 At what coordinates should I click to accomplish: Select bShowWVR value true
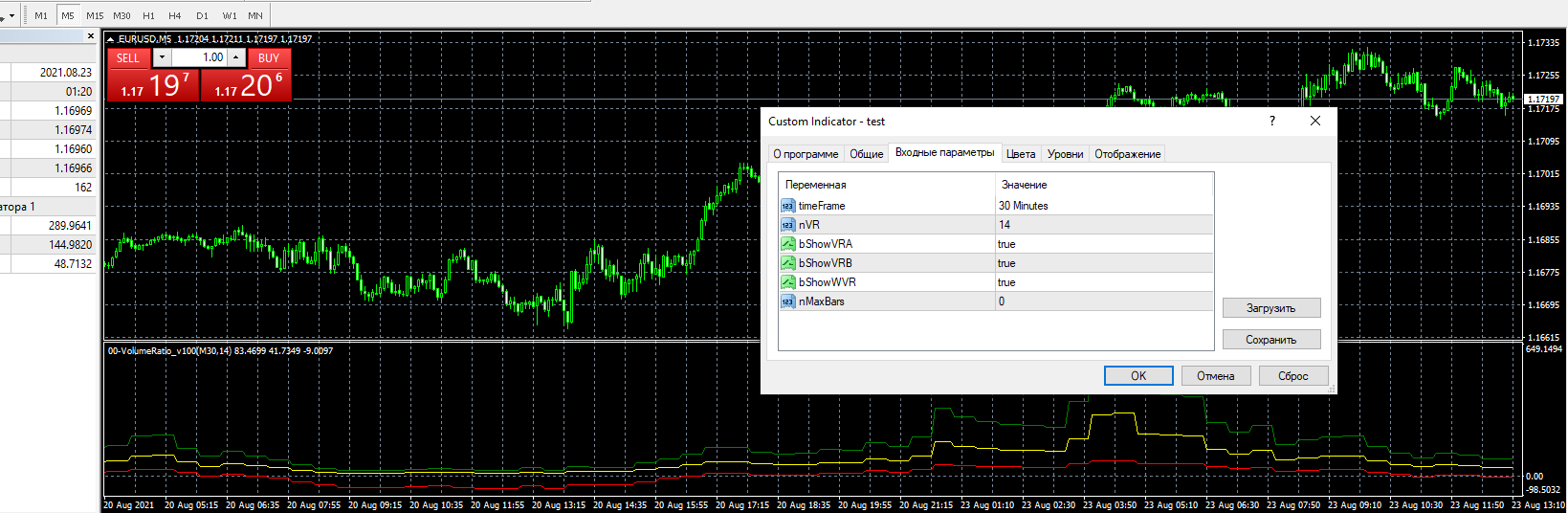[x=1104, y=282]
